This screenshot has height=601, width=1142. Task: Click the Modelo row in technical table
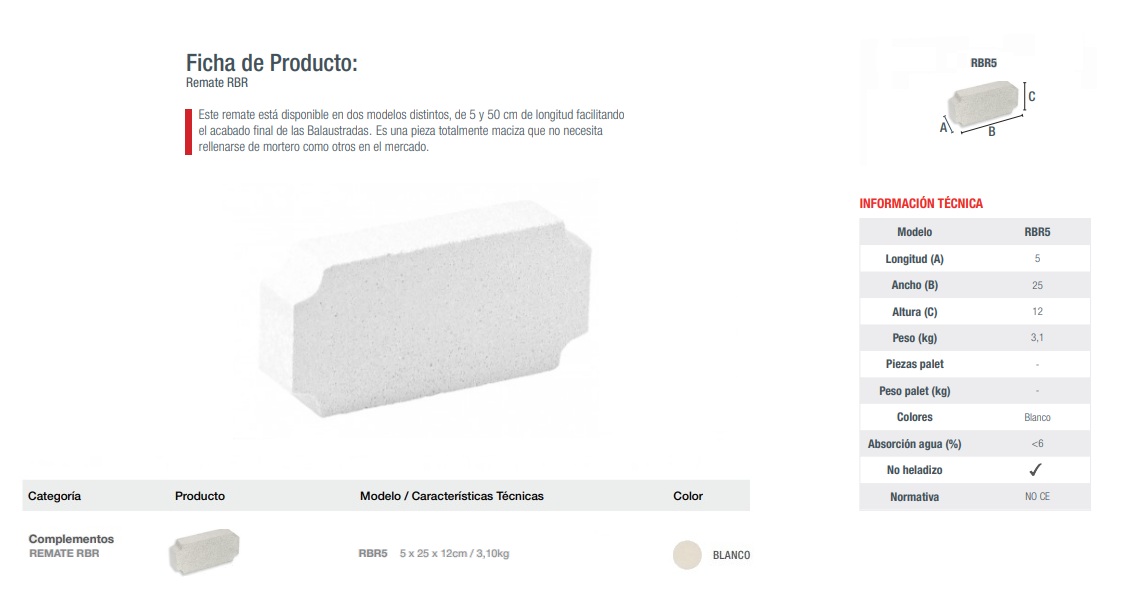(x=974, y=232)
